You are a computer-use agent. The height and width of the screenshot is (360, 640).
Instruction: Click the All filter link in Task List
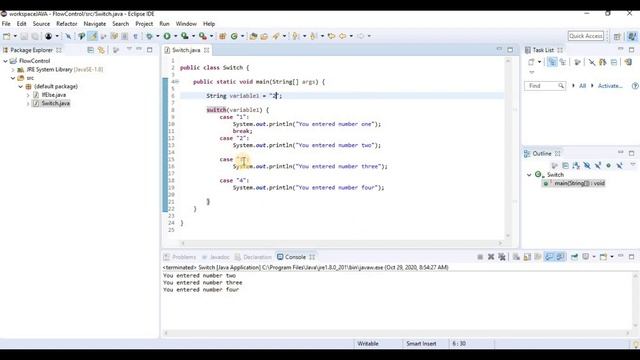pyautogui.click(x=582, y=86)
